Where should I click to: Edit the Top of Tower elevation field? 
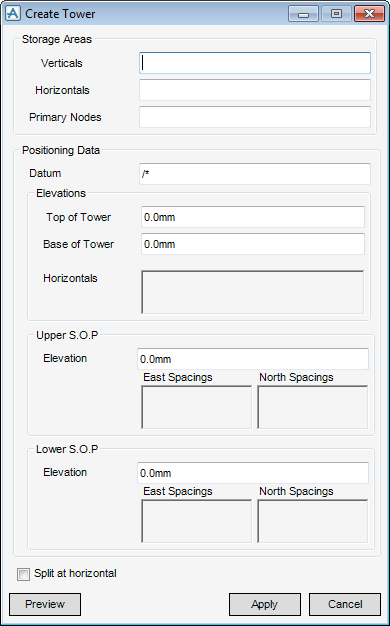tap(253, 217)
